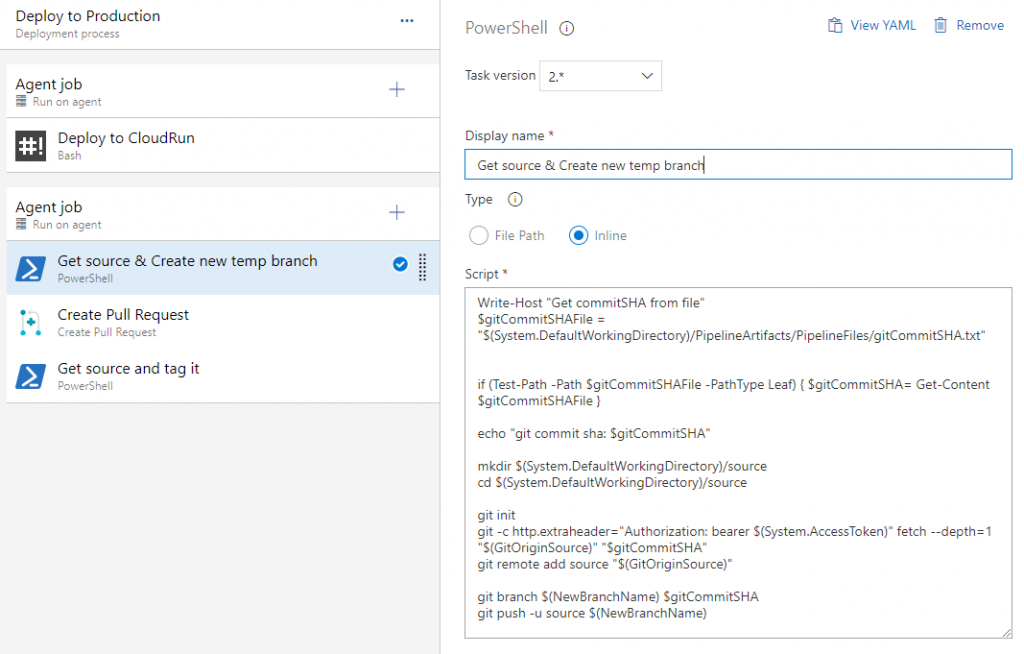
Task: Click the View YAML link
Action: click(x=872, y=25)
